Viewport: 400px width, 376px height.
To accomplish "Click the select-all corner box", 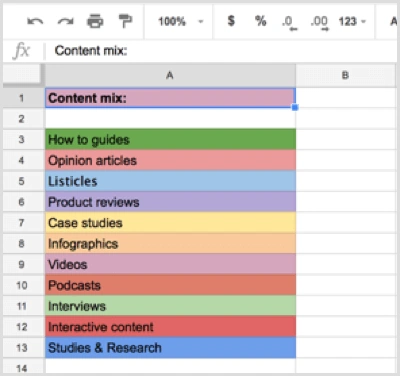I will 22,75.
